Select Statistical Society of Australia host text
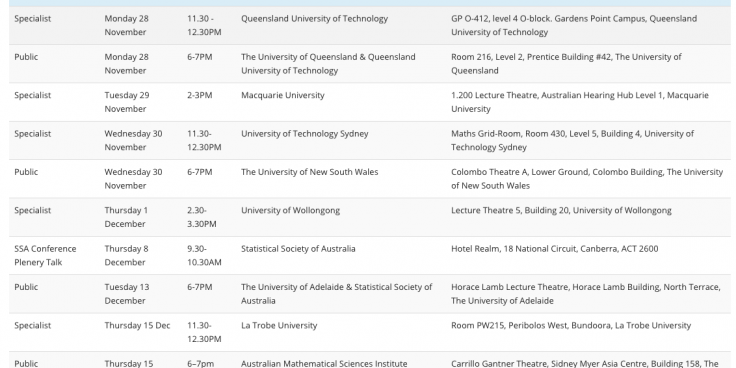736x368 pixels. point(298,249)
